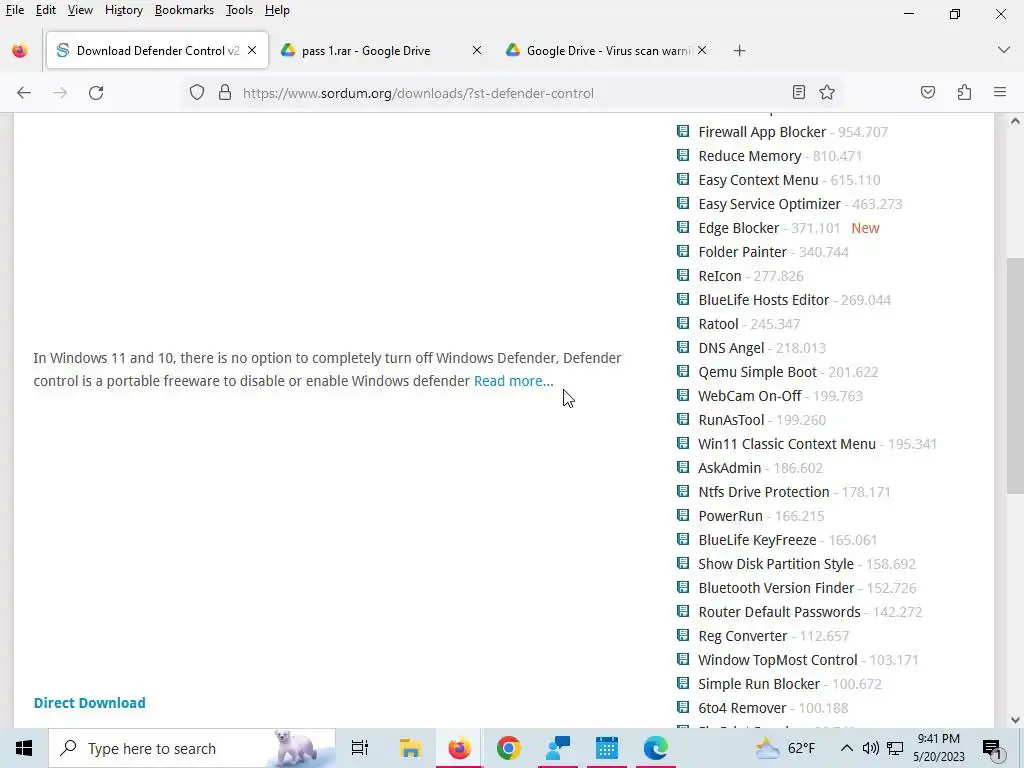This screenshot has height=768, width=1024.
Task: Close the Download Defender Control tab
Action: click(252, 50)
